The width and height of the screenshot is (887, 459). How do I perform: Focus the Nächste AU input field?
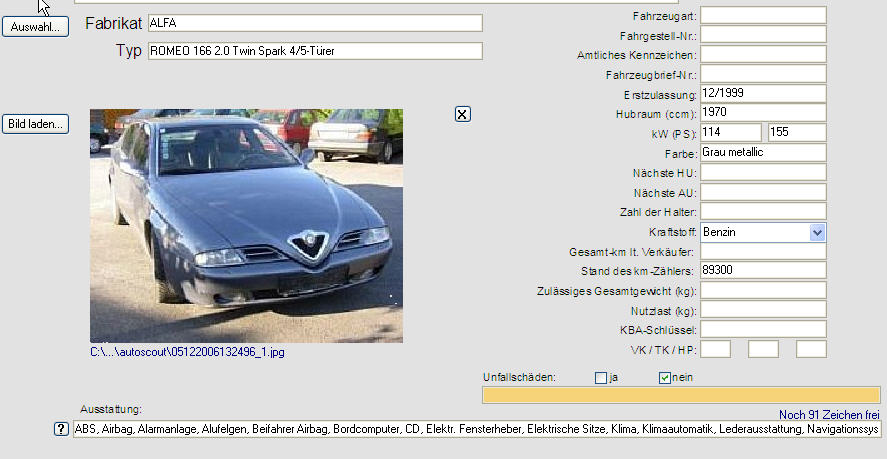click(x=763, y=192)
